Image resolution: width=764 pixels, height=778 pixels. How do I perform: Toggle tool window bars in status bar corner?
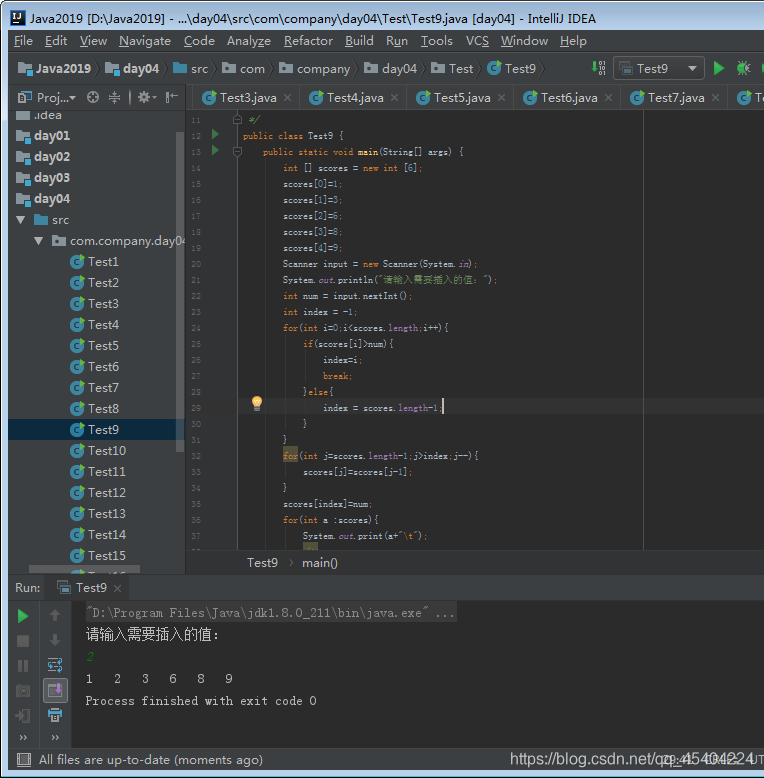pyautogui.click(x=23, y=760)
